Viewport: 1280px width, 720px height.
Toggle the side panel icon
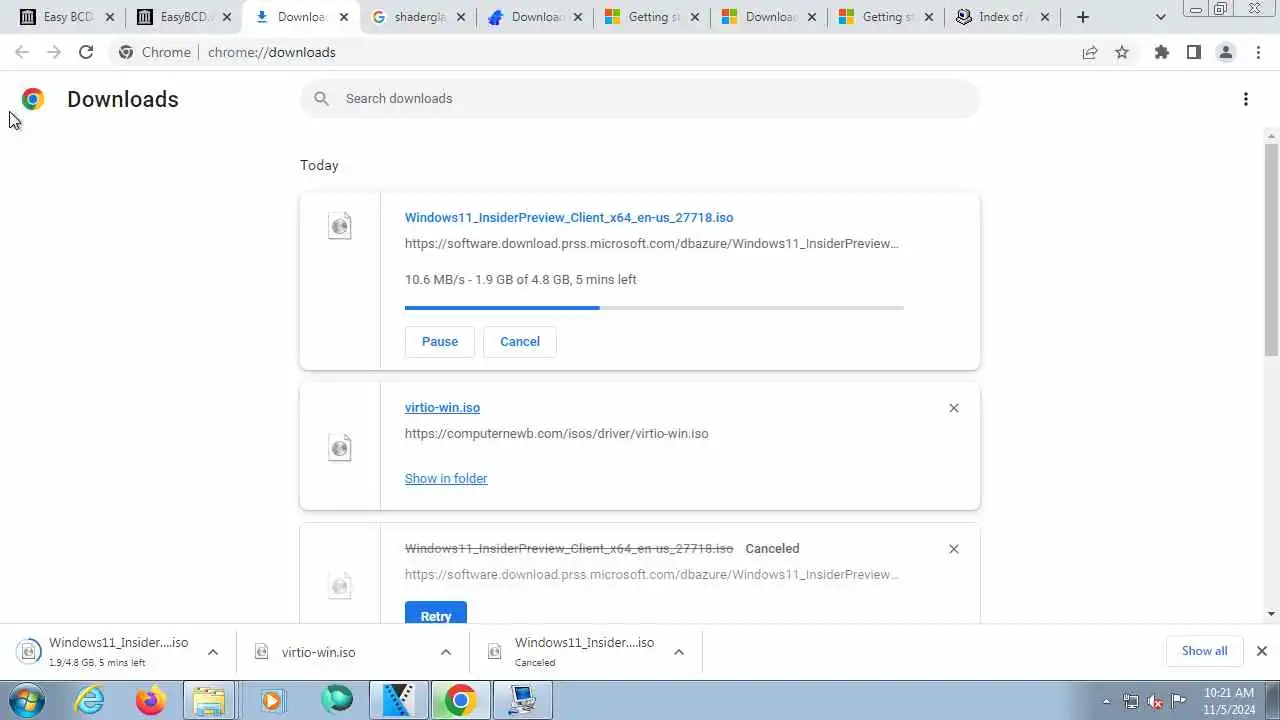tap(1194, 52)
